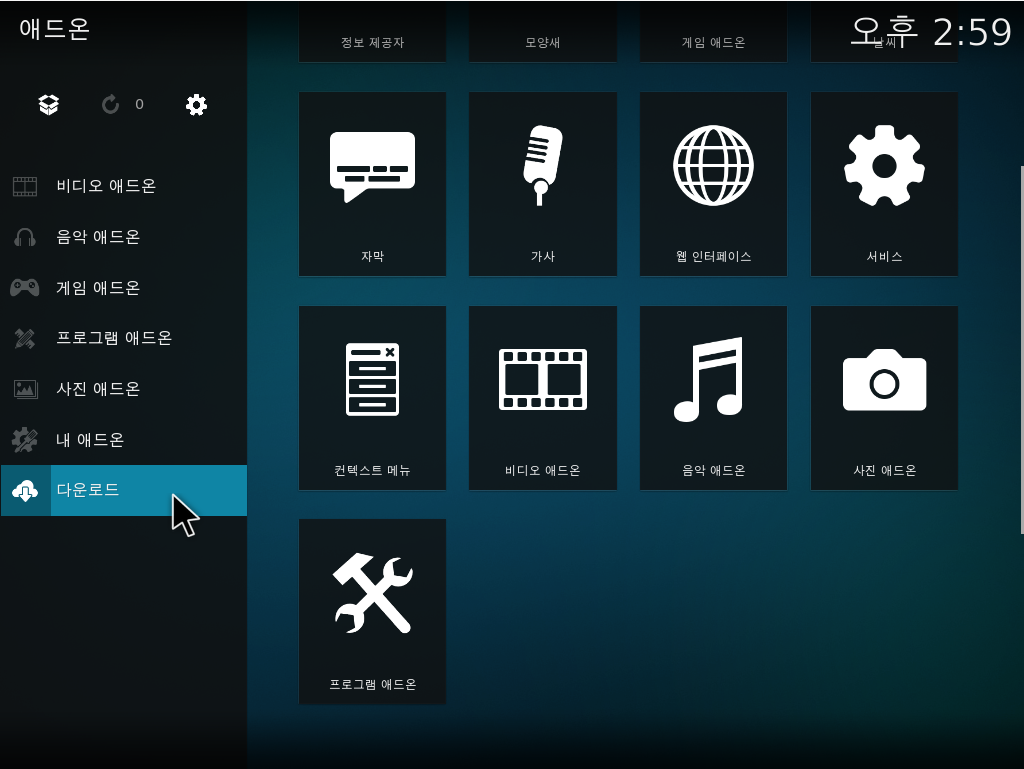This screenshot has height=769, width=1024.
Task: Click the add-on updates refresh icon
Action: (x=111, y=104)
